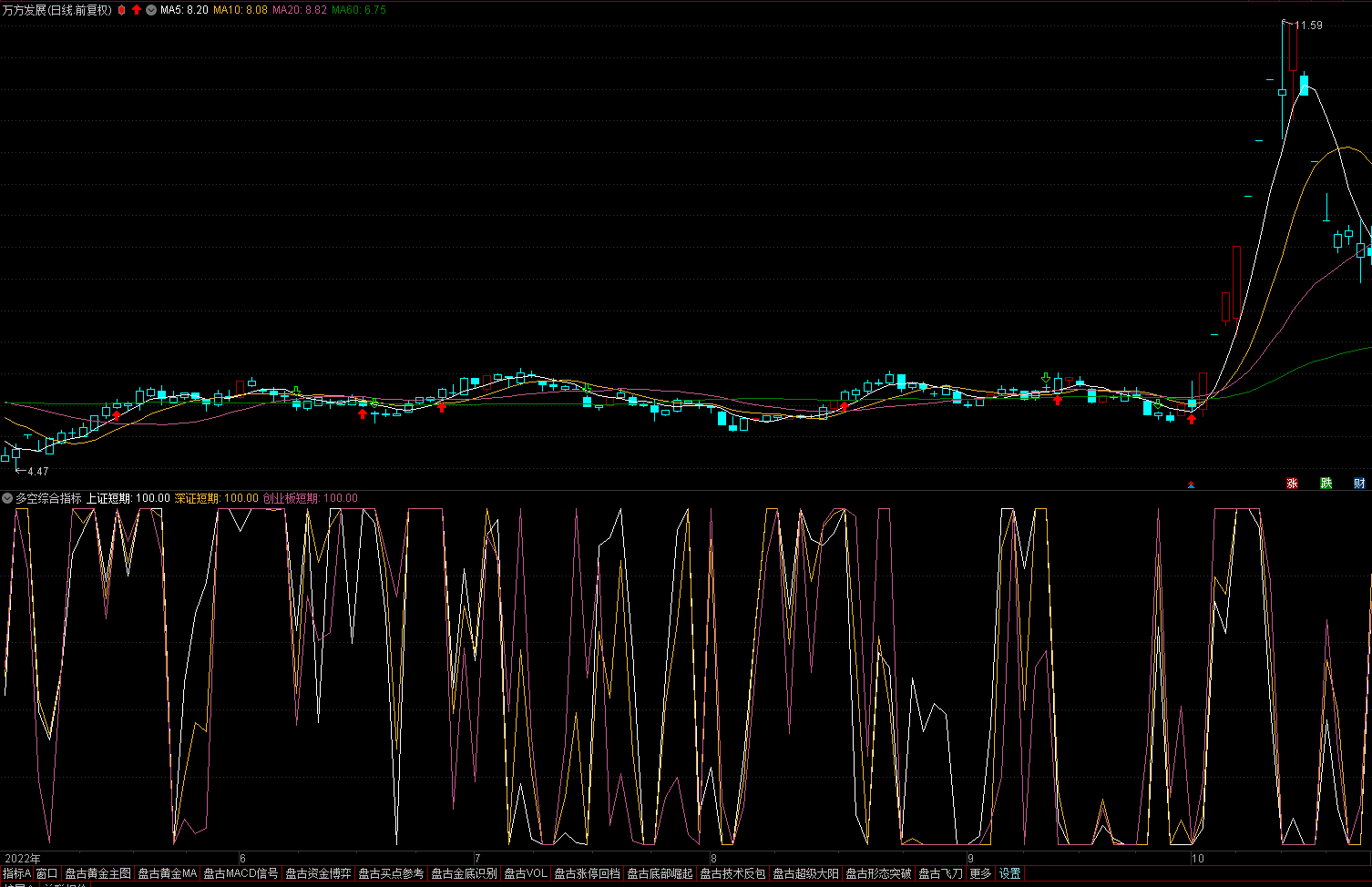Click the month 9 marker on time axis
This screenshot has height=887, width=1372.
(x=970, y=859)
